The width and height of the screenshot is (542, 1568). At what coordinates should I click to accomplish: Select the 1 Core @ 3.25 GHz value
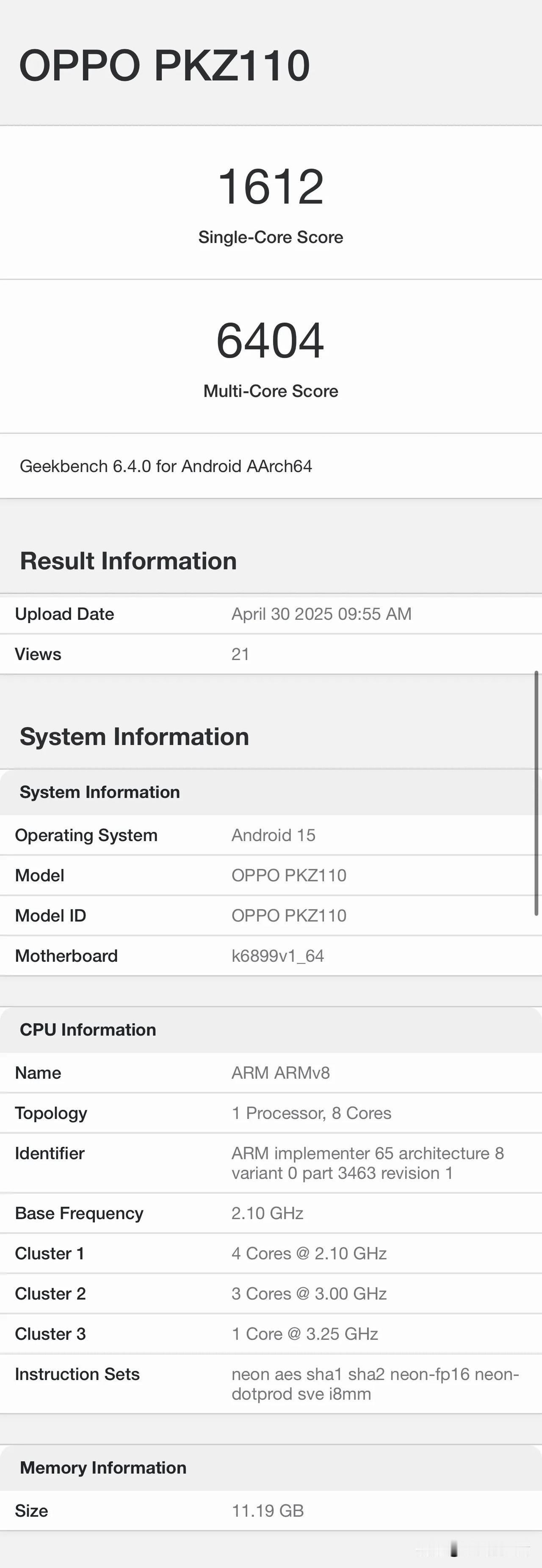click(x=304, y=1333)
